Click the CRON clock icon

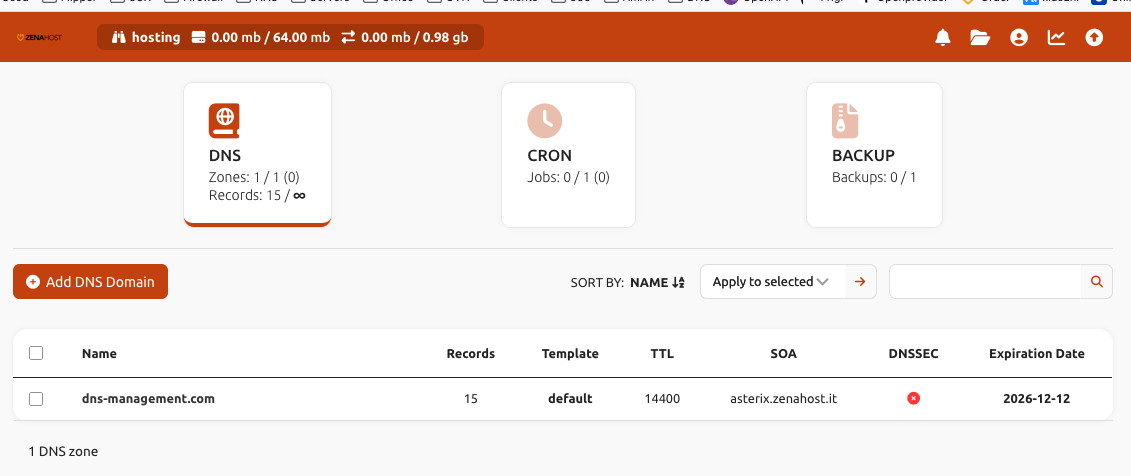tap(545, 120)
